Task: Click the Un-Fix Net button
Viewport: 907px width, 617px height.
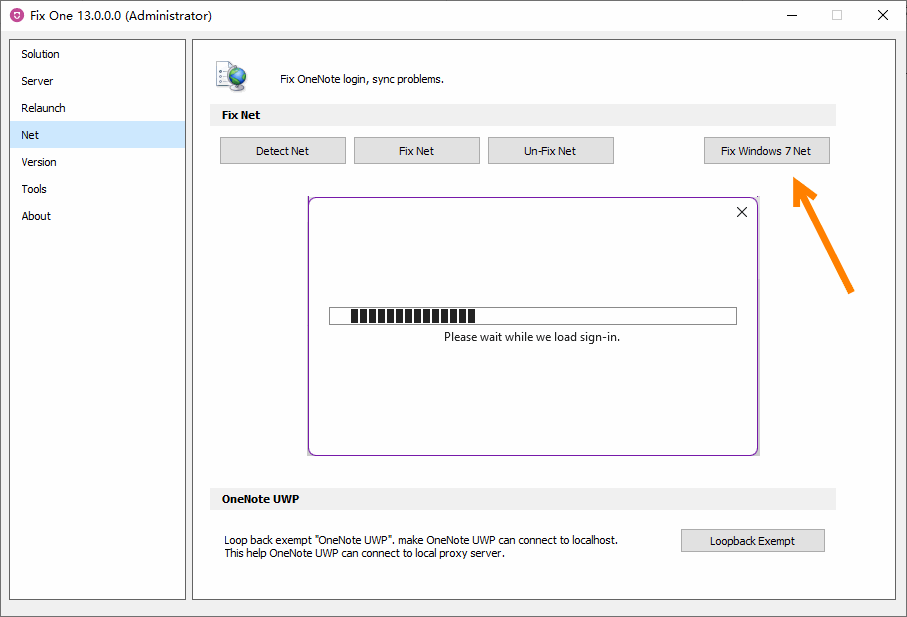Action: click(551, 150)
